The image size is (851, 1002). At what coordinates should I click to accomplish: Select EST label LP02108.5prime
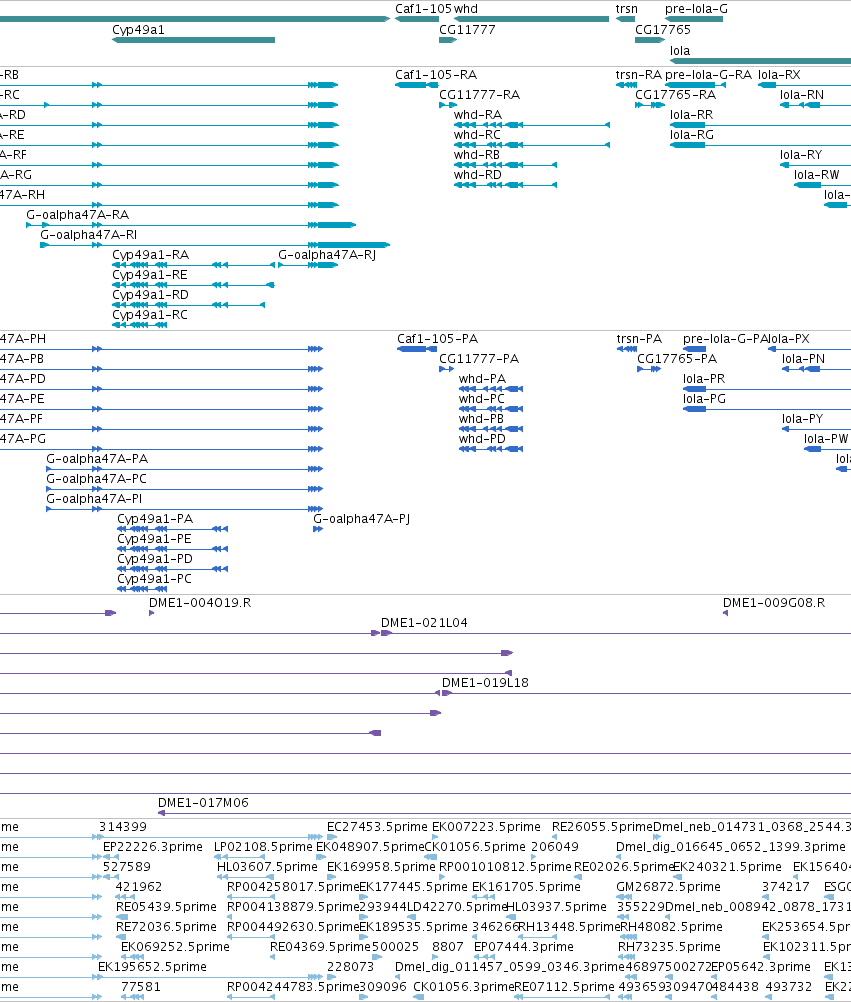pyautogui.click(x=263, y=847)
